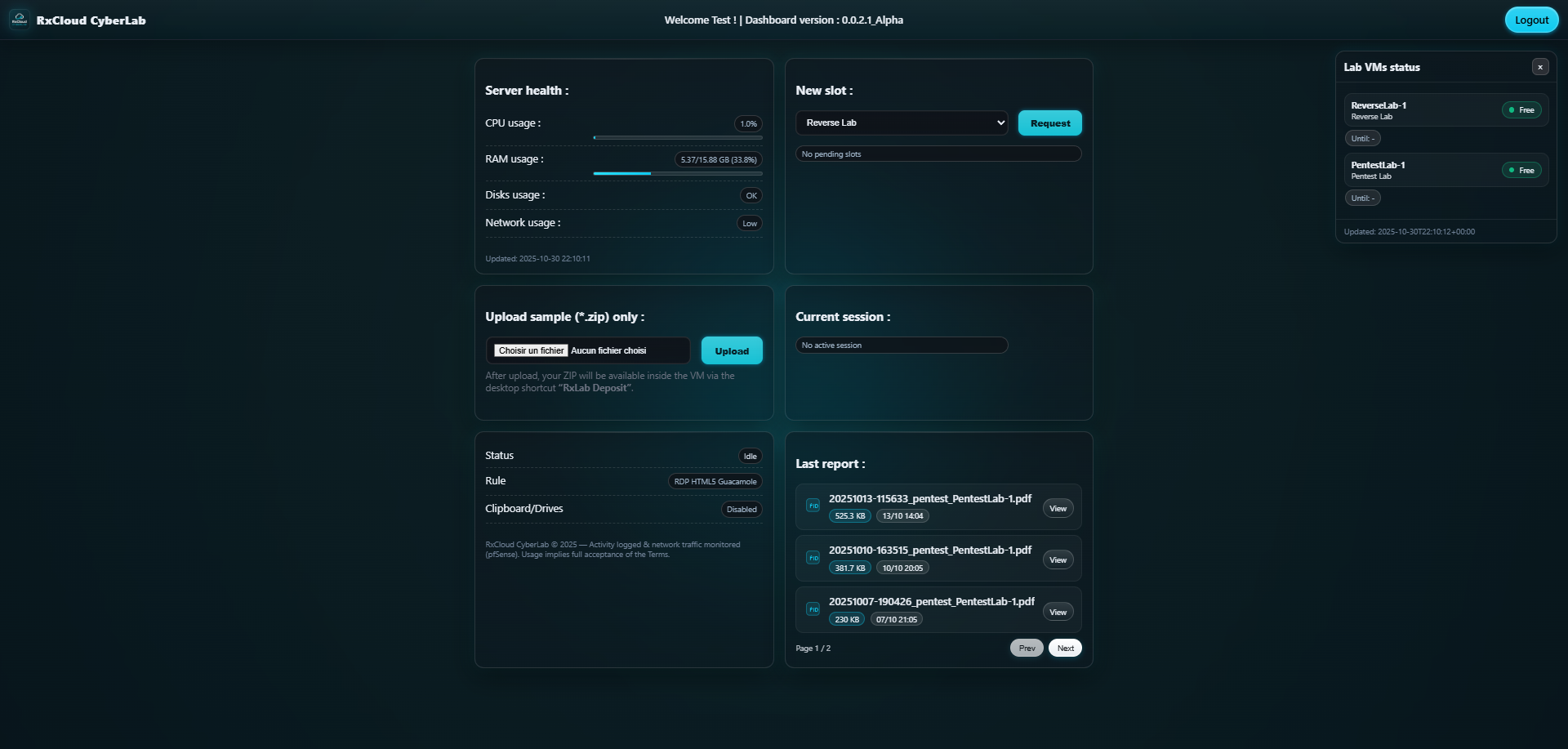Click the RDP HTML5 Guacamole rule badge

click(715, 481)
